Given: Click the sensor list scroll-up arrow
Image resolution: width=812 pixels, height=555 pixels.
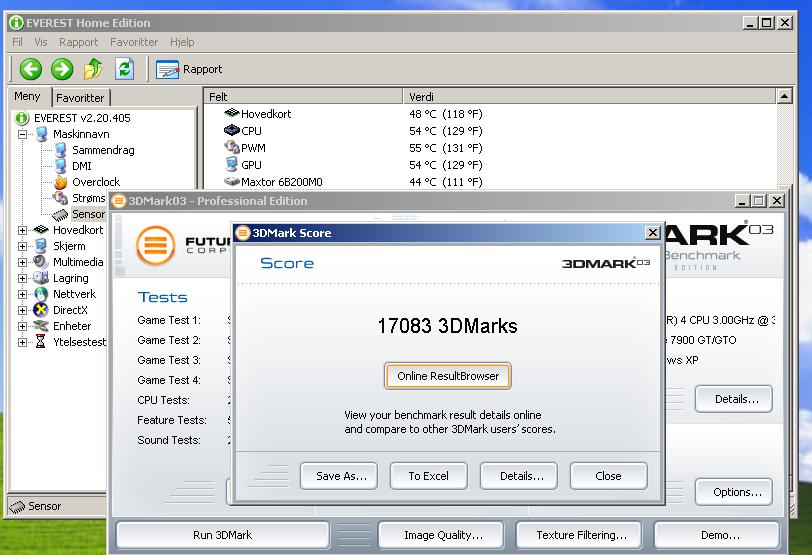Looking at the screenshot, I should [x=785, y=96].
